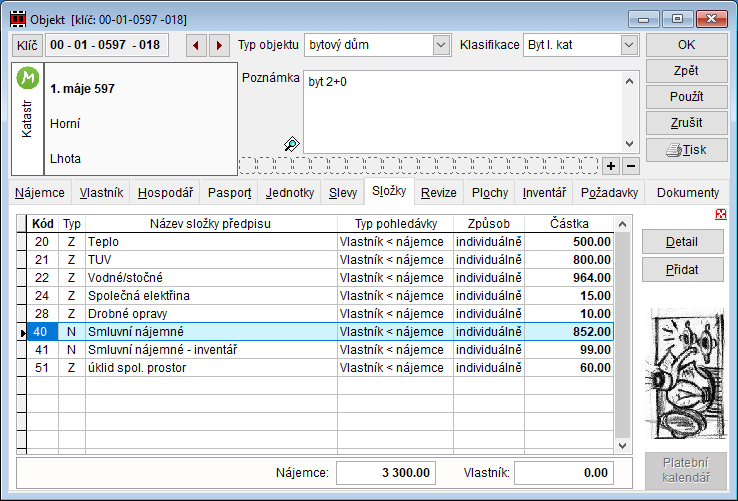Open the Revize tab
Viewport: 738px width, 501px height.
[439, 193]
